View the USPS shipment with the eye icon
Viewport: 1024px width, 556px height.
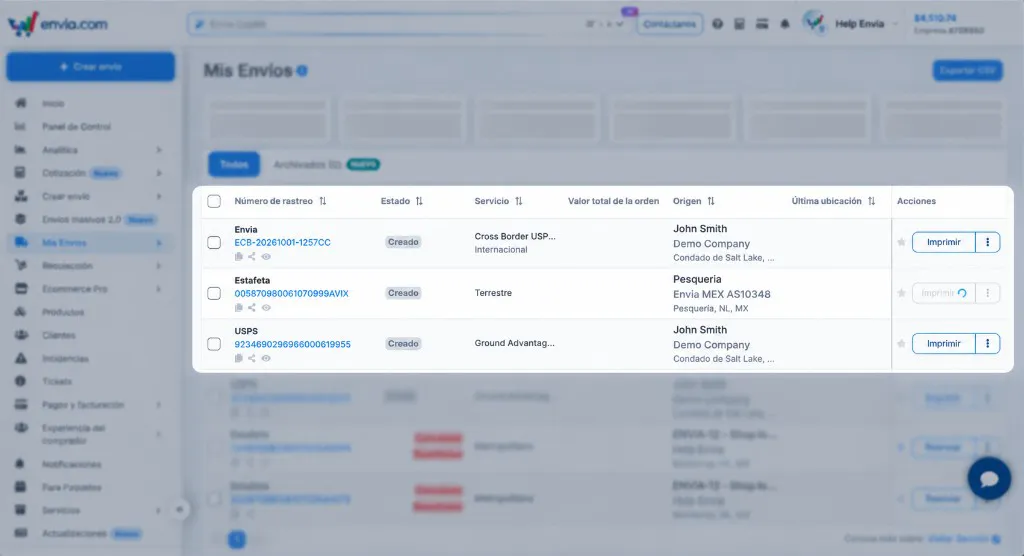click(266, 359)
